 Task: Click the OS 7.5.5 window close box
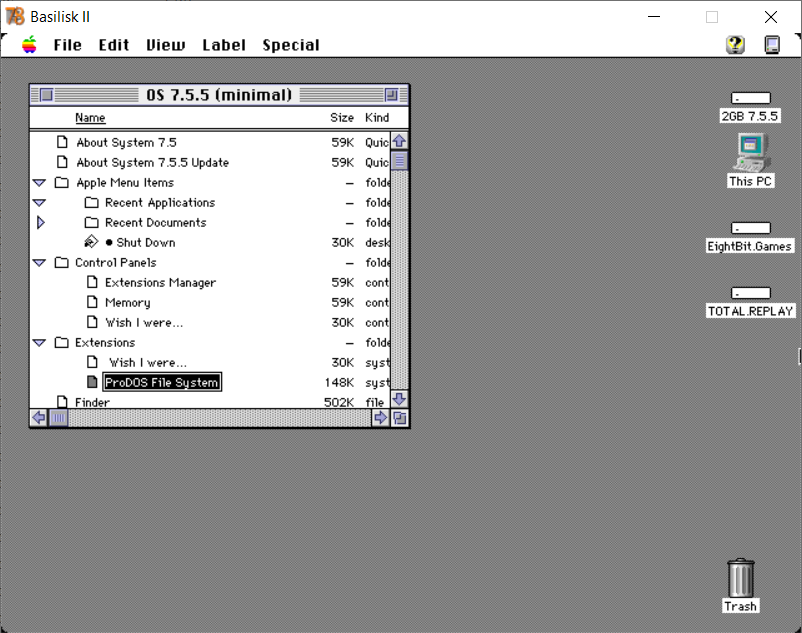coord(46,95)
